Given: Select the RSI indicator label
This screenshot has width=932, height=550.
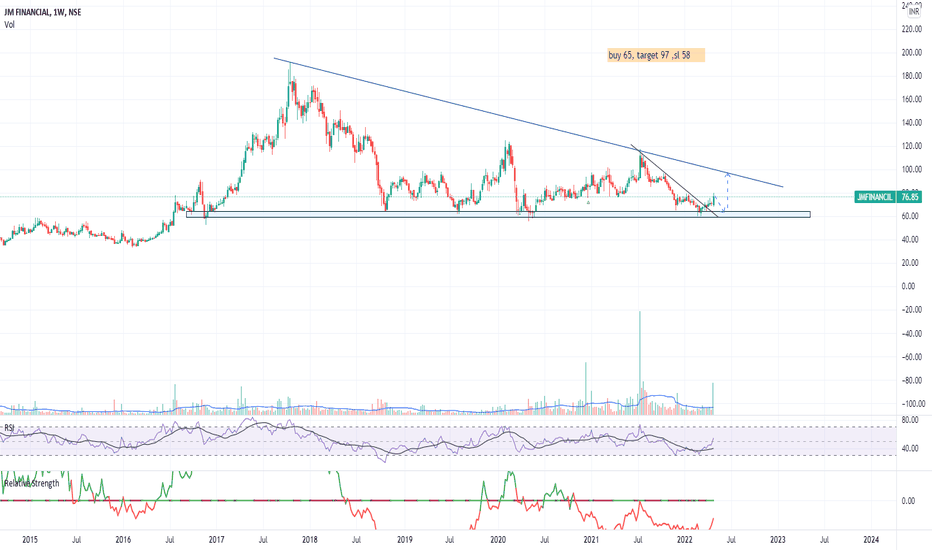Looking at the screenshot, I should (10, 428).
